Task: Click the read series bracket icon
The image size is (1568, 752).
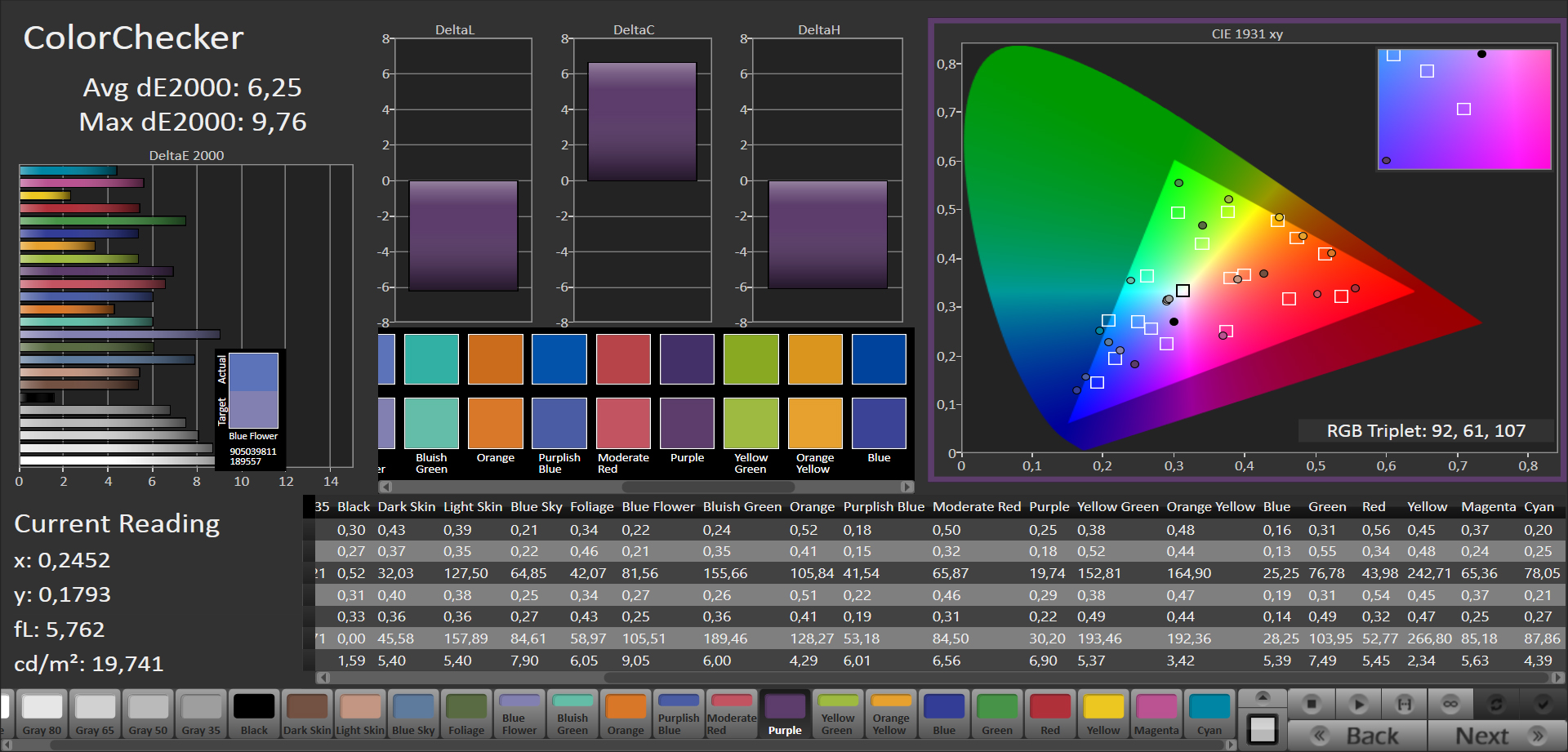Action: [1405, 704]
